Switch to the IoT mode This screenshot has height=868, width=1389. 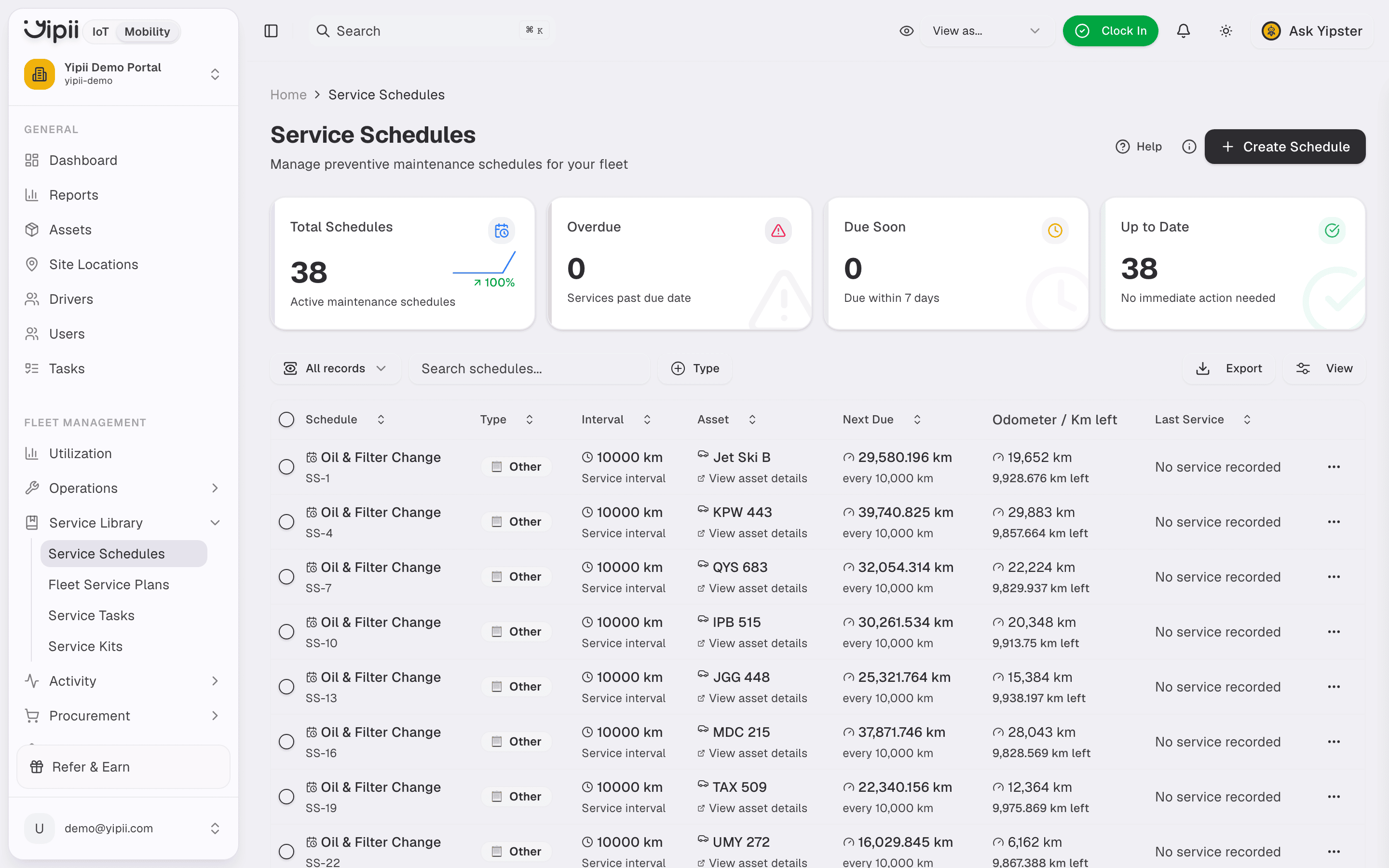(100, 31)
